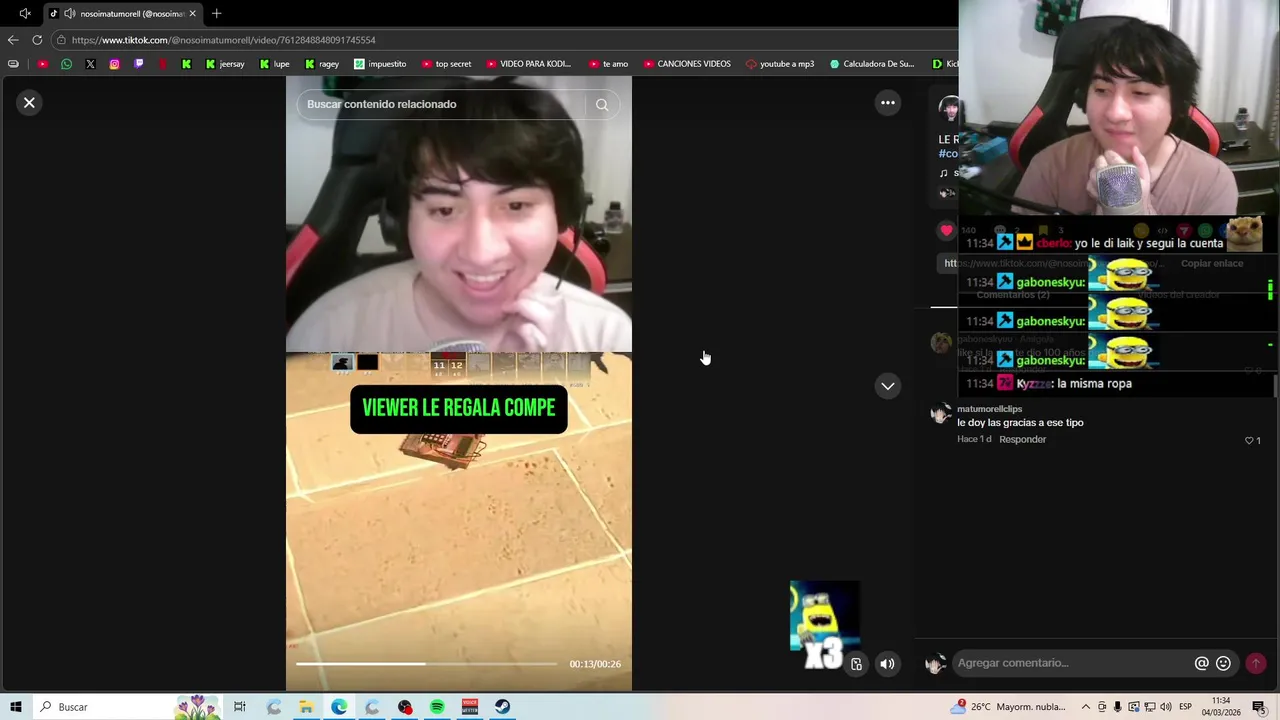Like the matumorellclips comment heart
This screenshot has height=720, width=1280.
pyautogui.click(x=1249, y=440)
